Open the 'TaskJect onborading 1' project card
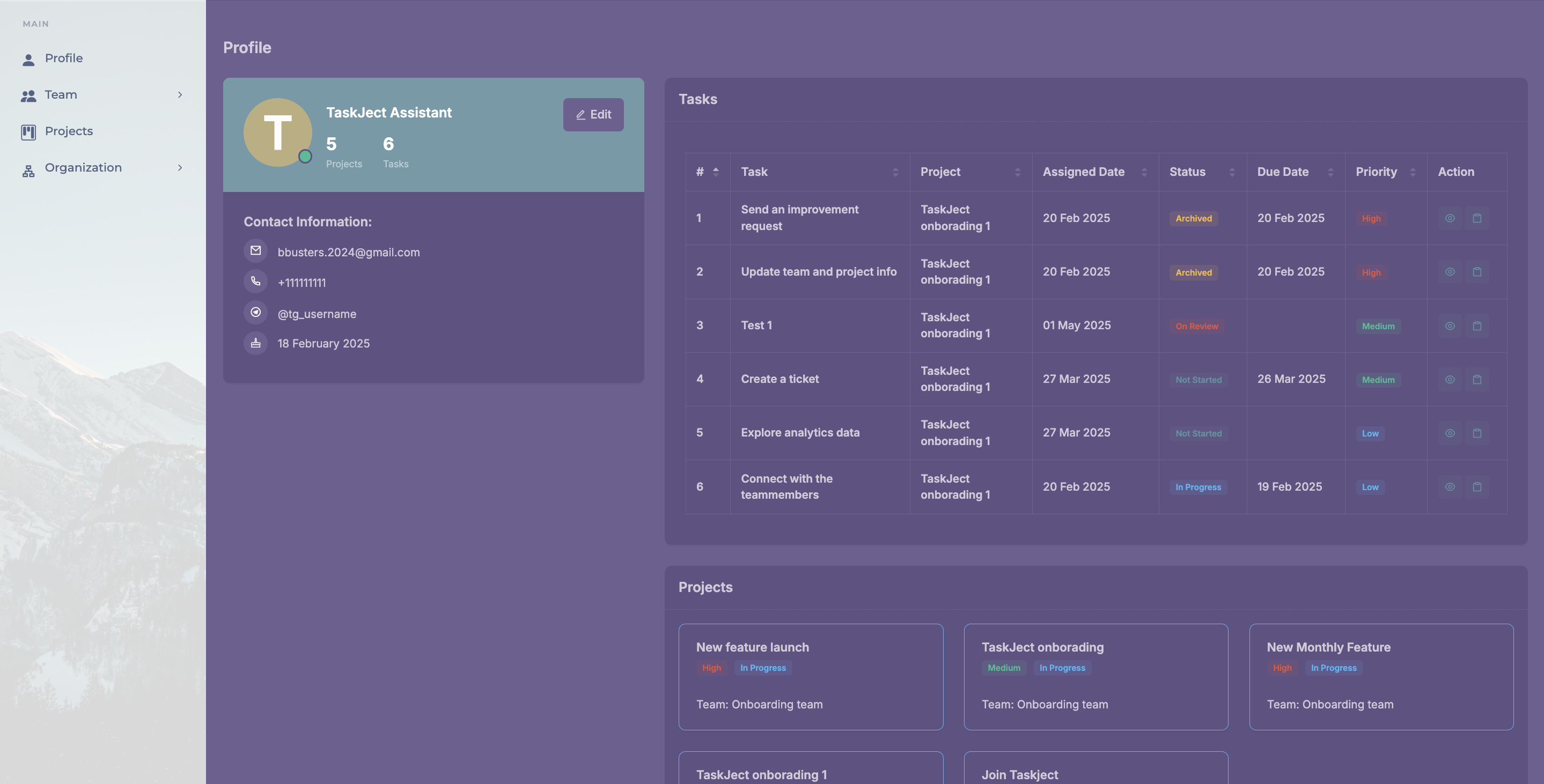This screenshot has height=784, width=1544. pos(811,768)
